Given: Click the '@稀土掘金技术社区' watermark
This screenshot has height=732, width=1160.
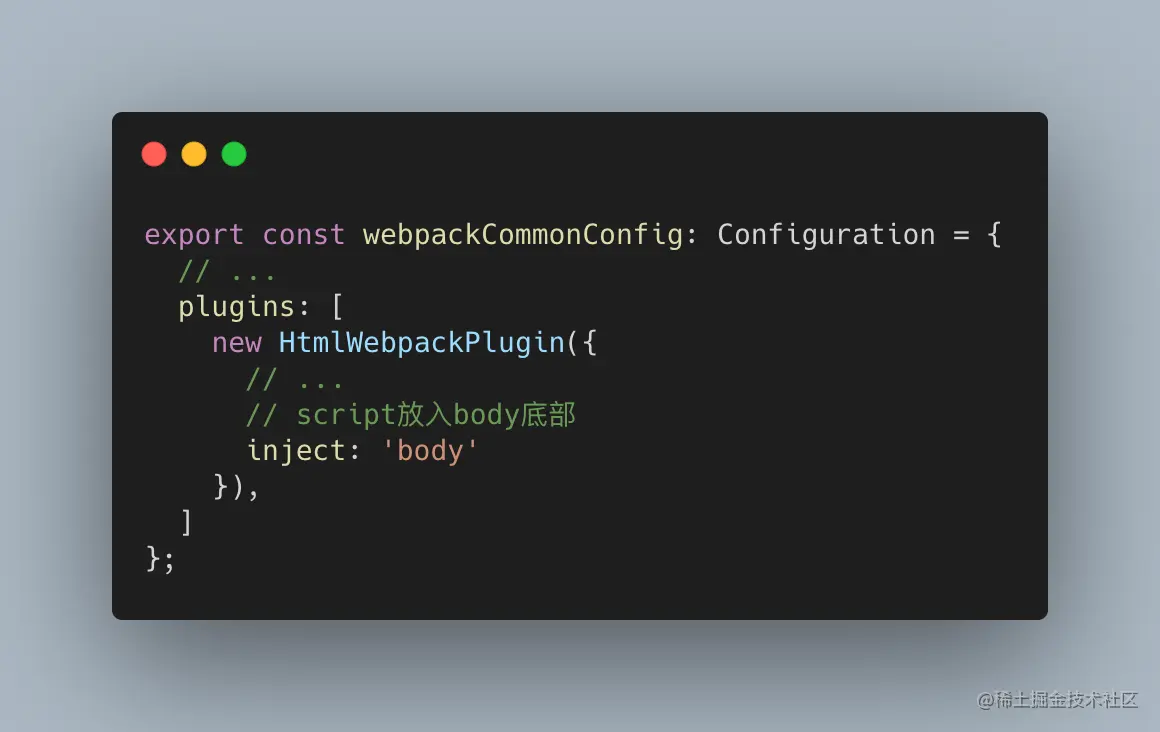Looking at the screenshot, I should [1057, 699].
